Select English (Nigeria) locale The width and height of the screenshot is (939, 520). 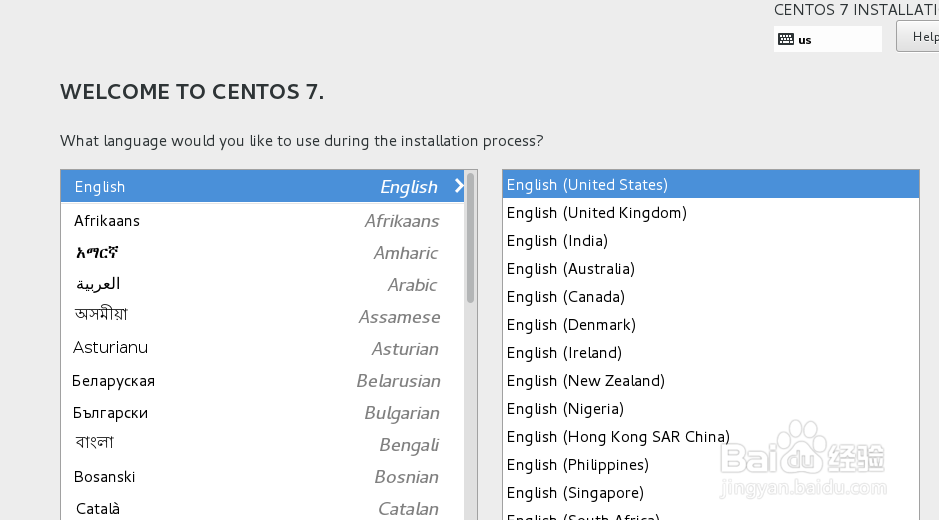tap(711, 409)
